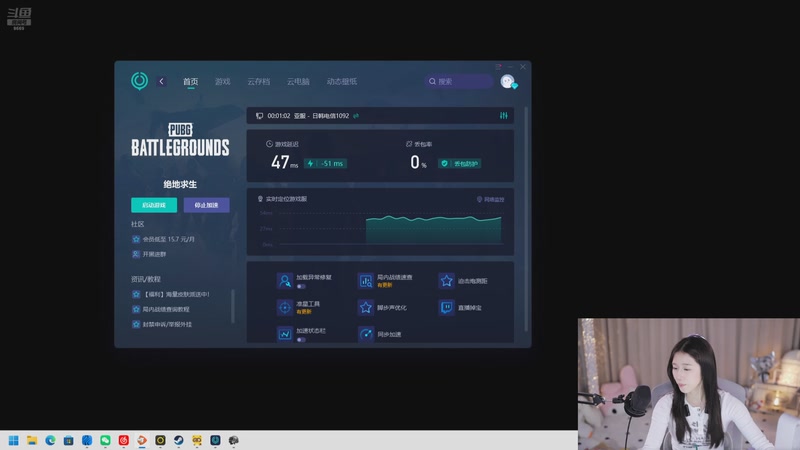
Task: Open the Windows Start menu
Action: [x=14, y=440]
